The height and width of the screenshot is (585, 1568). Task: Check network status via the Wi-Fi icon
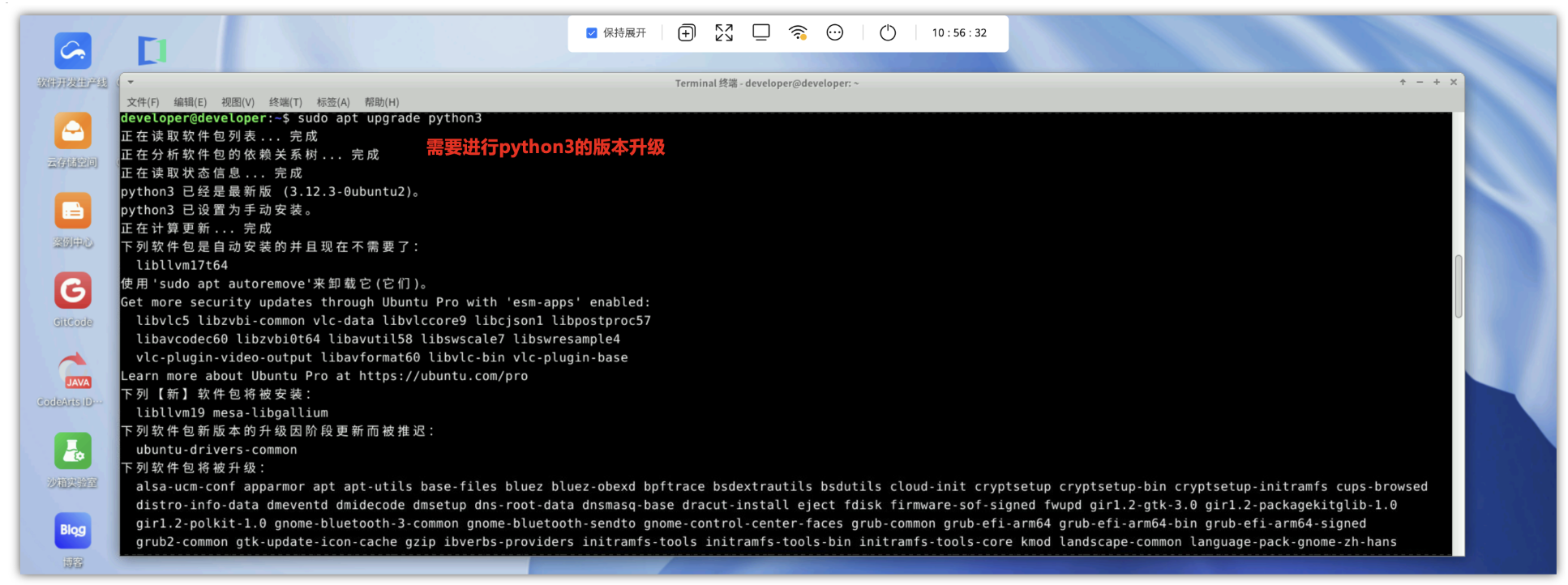tap(798, 33)
